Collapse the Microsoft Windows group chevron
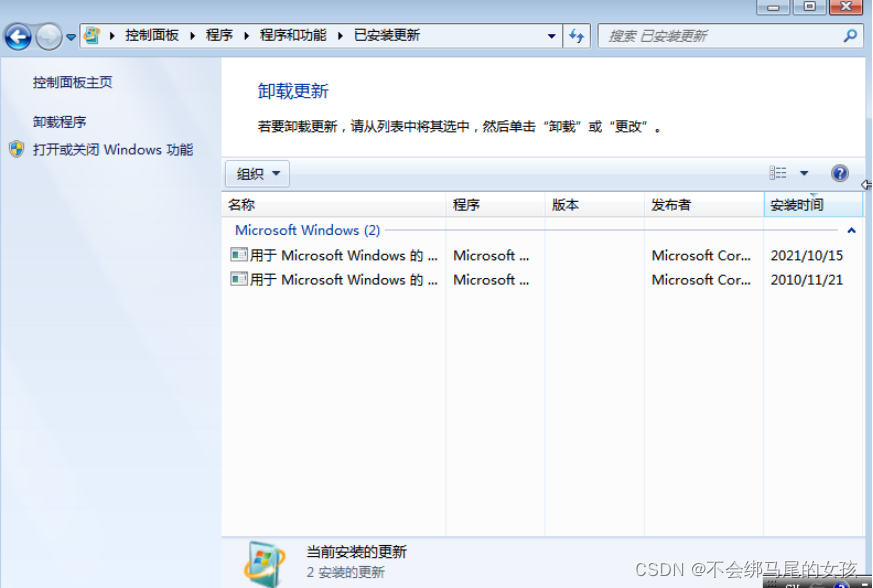 [x=851, y=230]
